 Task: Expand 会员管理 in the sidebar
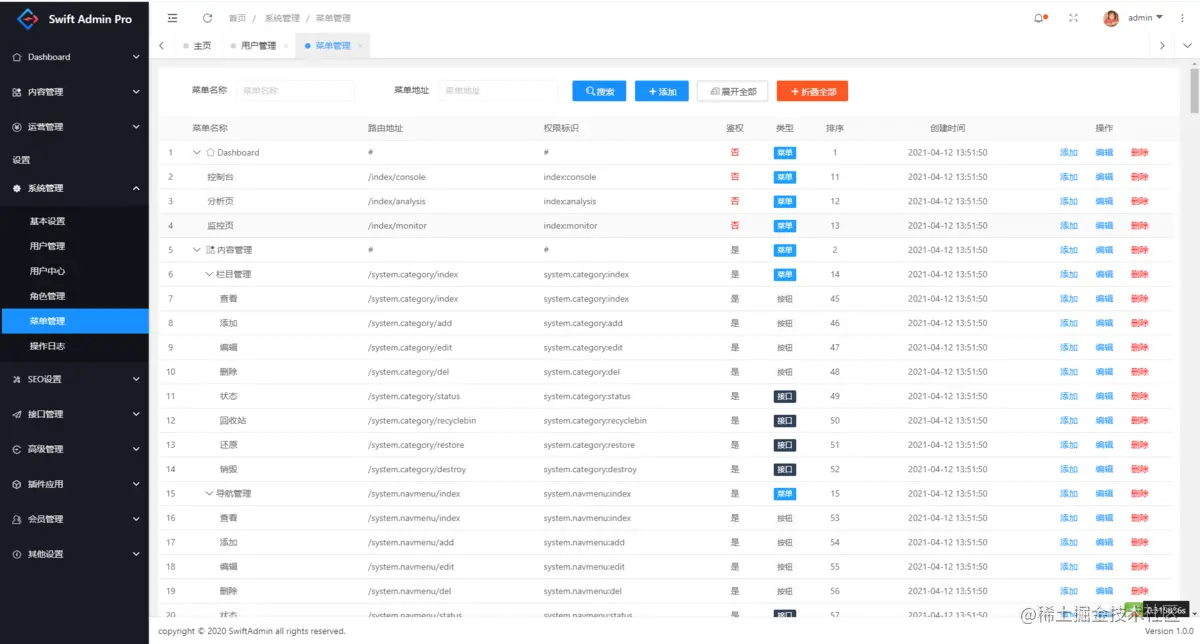74,519
